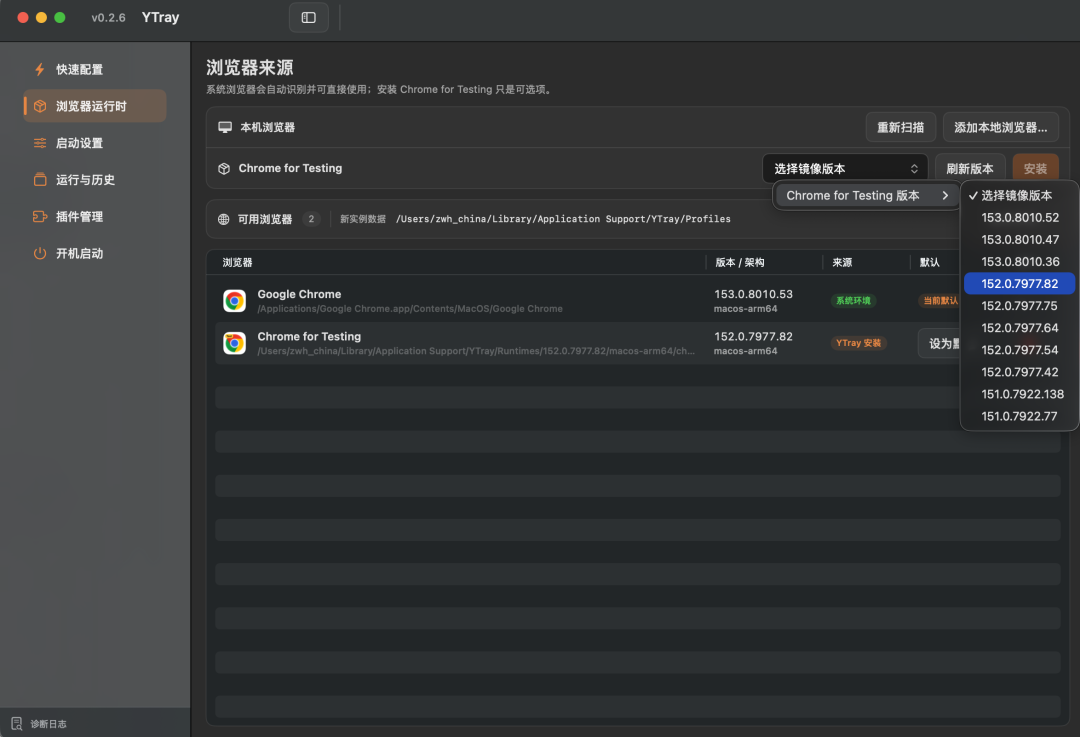Select version 152.0.7977.82 in the list
Image resolution: width=1080 pixels, height=737 pixels.
pyautogui.click(x=1019, y=284)
